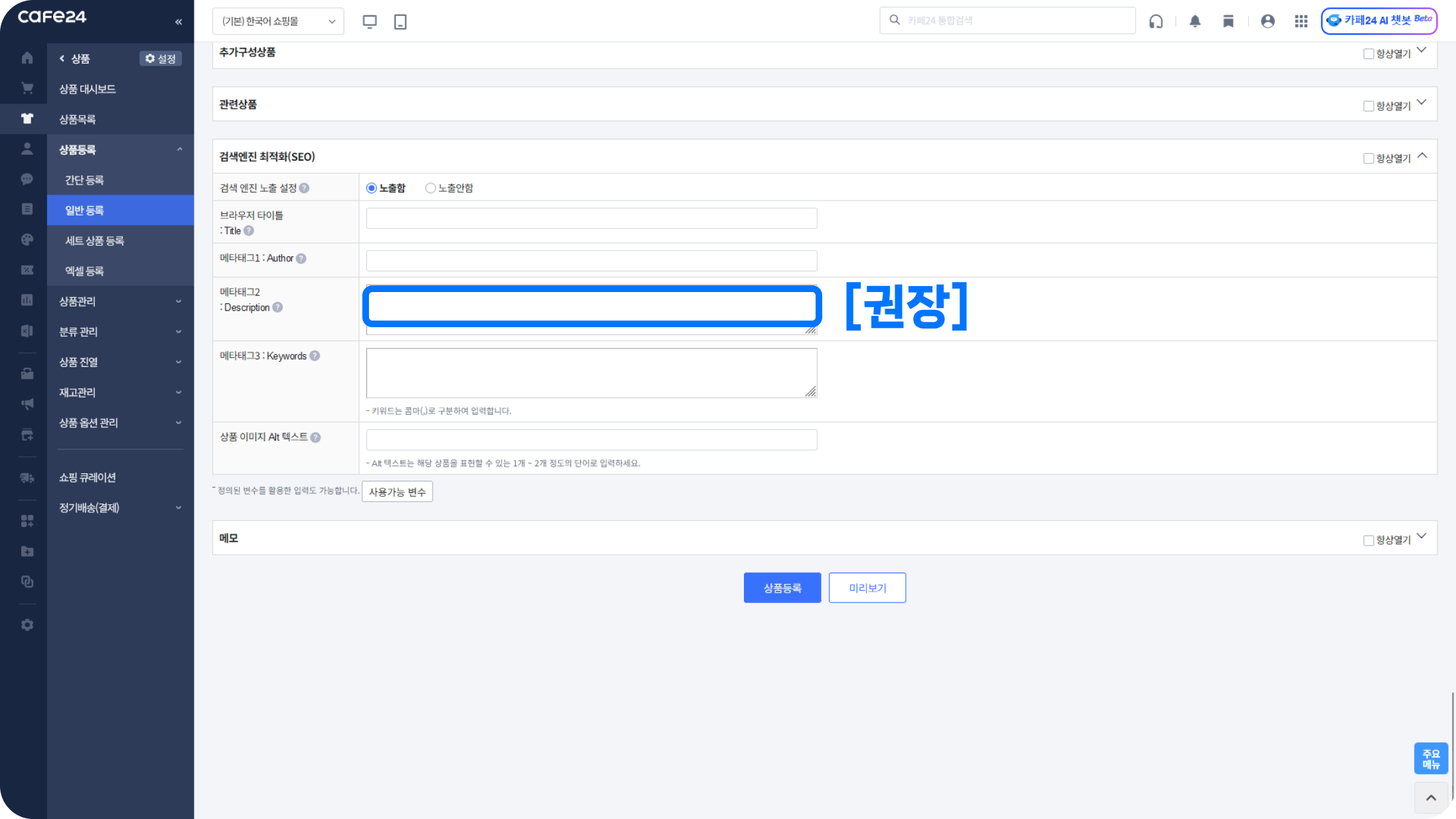Click the PC desktop preview icon
Screen dimensions: 1456x819
pyautogui.click(x=370, y=21)
